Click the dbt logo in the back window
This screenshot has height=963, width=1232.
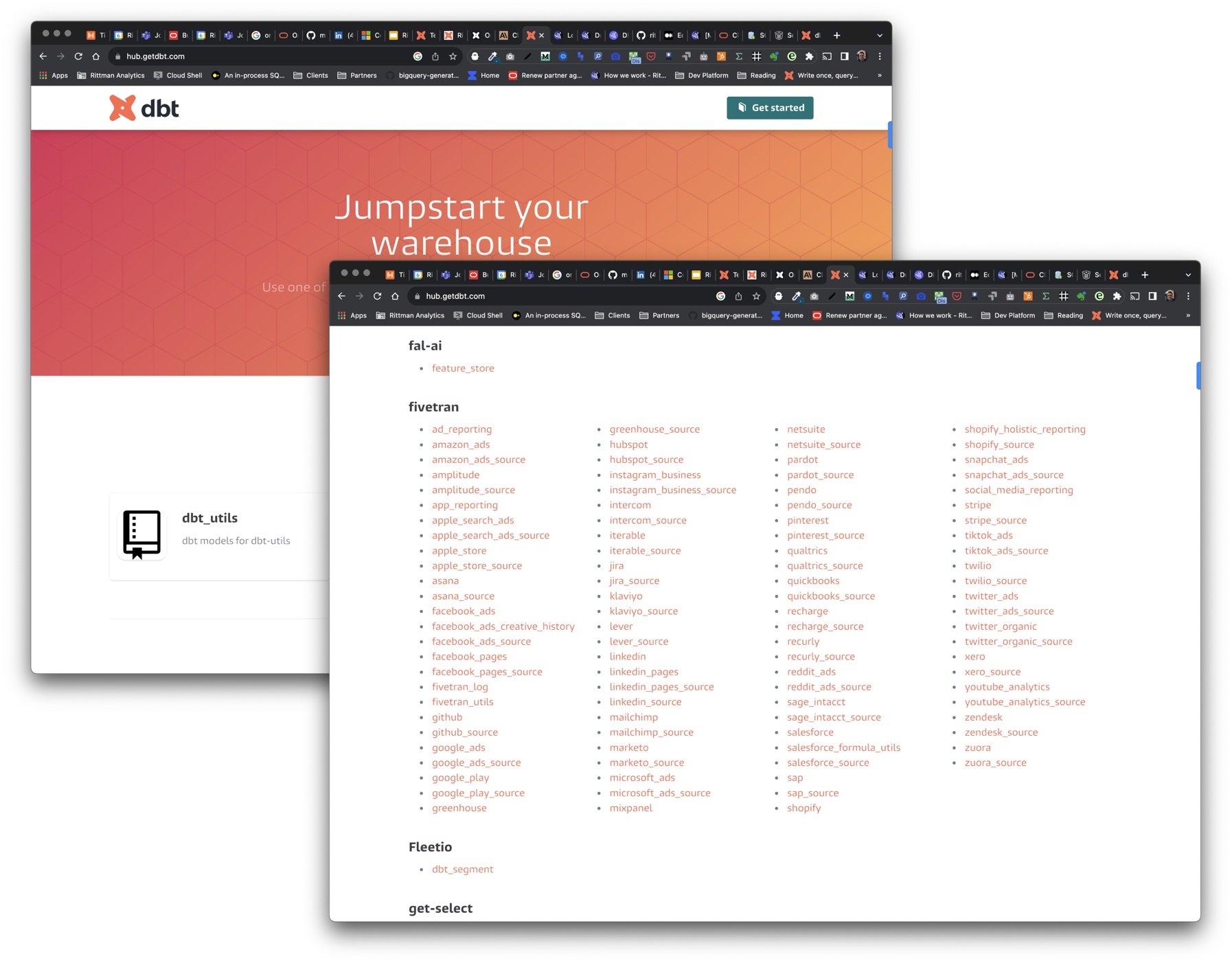point(144,108)
